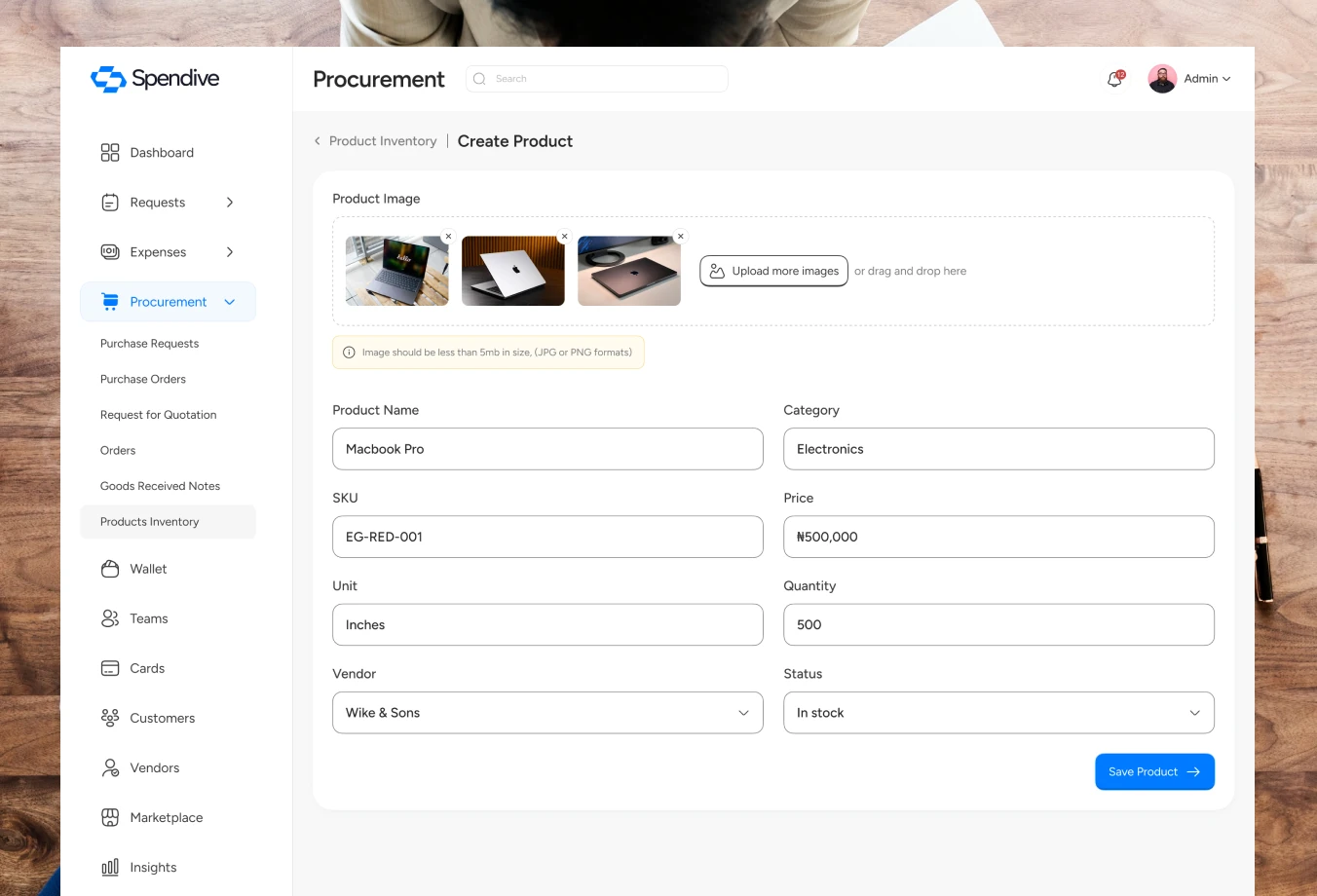Open the Insights bar chart icon
Image resolution: width=1317 pixels, height=896 pixels.
tap(110, 867)
